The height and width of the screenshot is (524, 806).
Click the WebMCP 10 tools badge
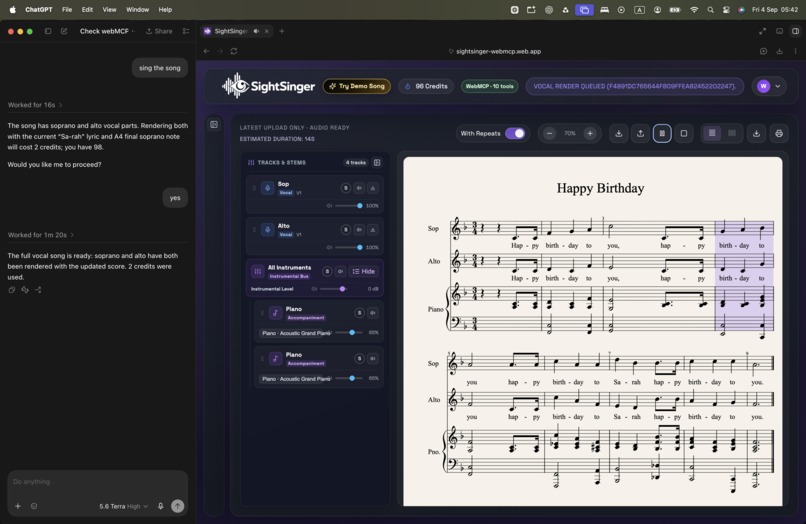(489, 86)
